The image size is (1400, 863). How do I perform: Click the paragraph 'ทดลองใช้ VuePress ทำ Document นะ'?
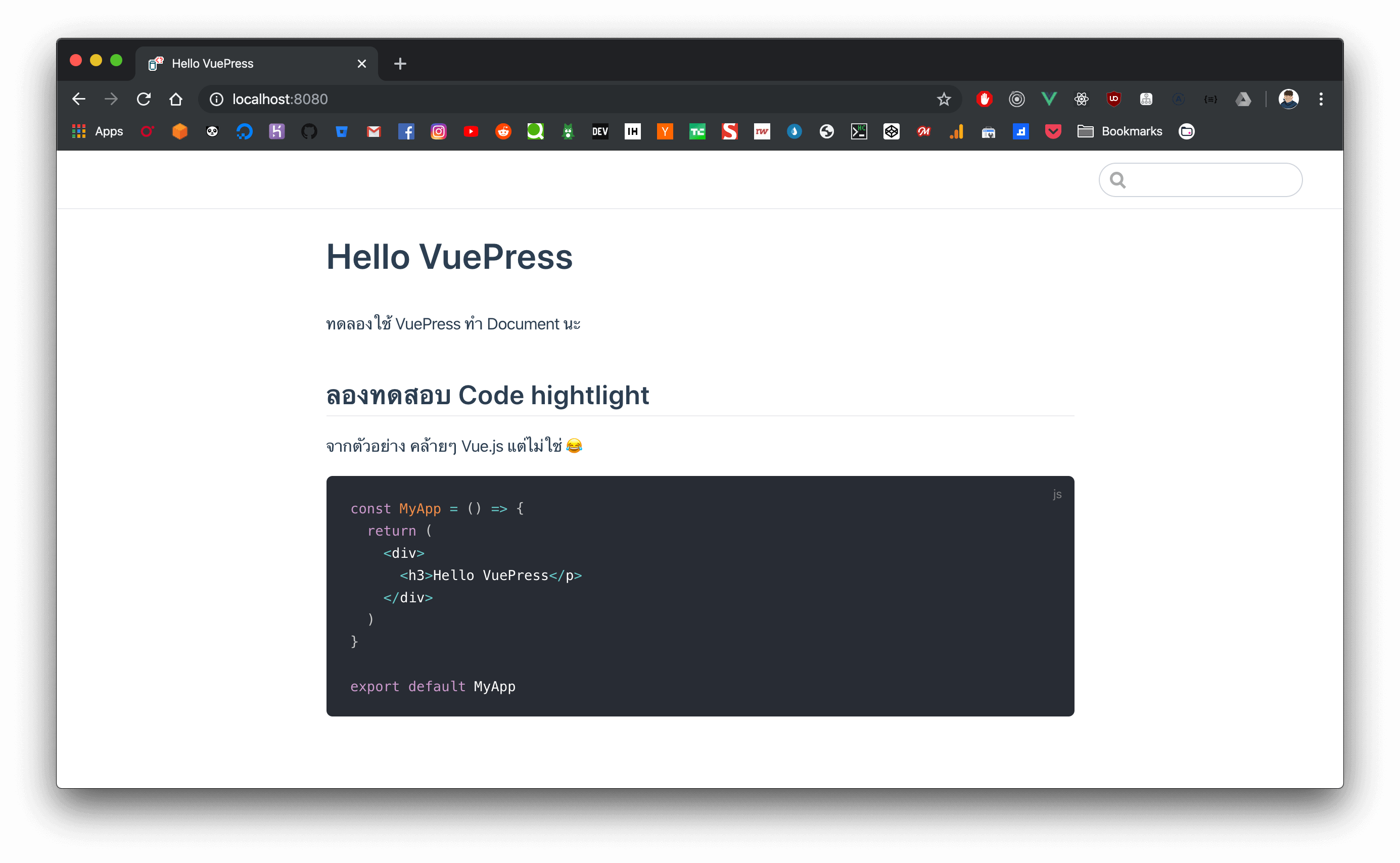click(x=453, y=323)
